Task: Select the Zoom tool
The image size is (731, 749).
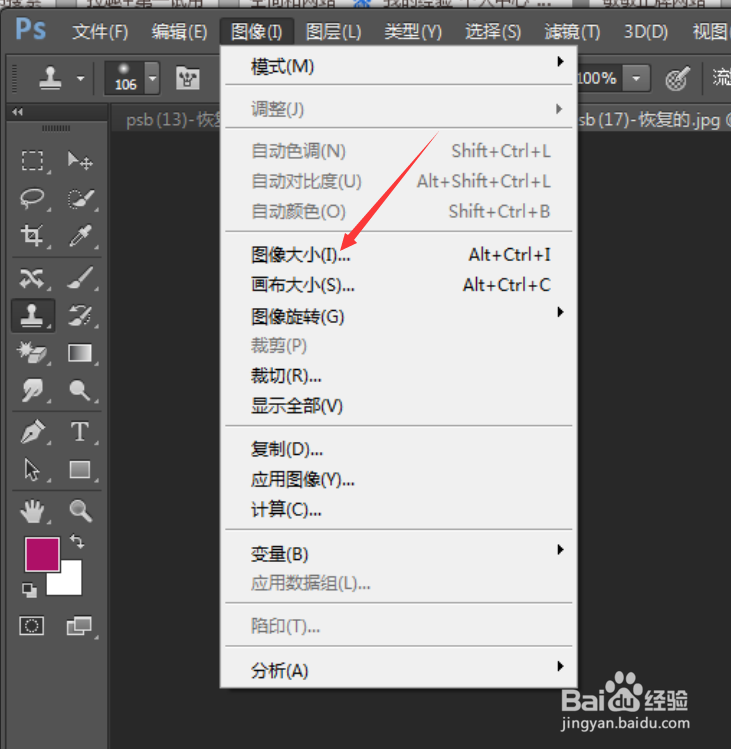Action: 80,511
